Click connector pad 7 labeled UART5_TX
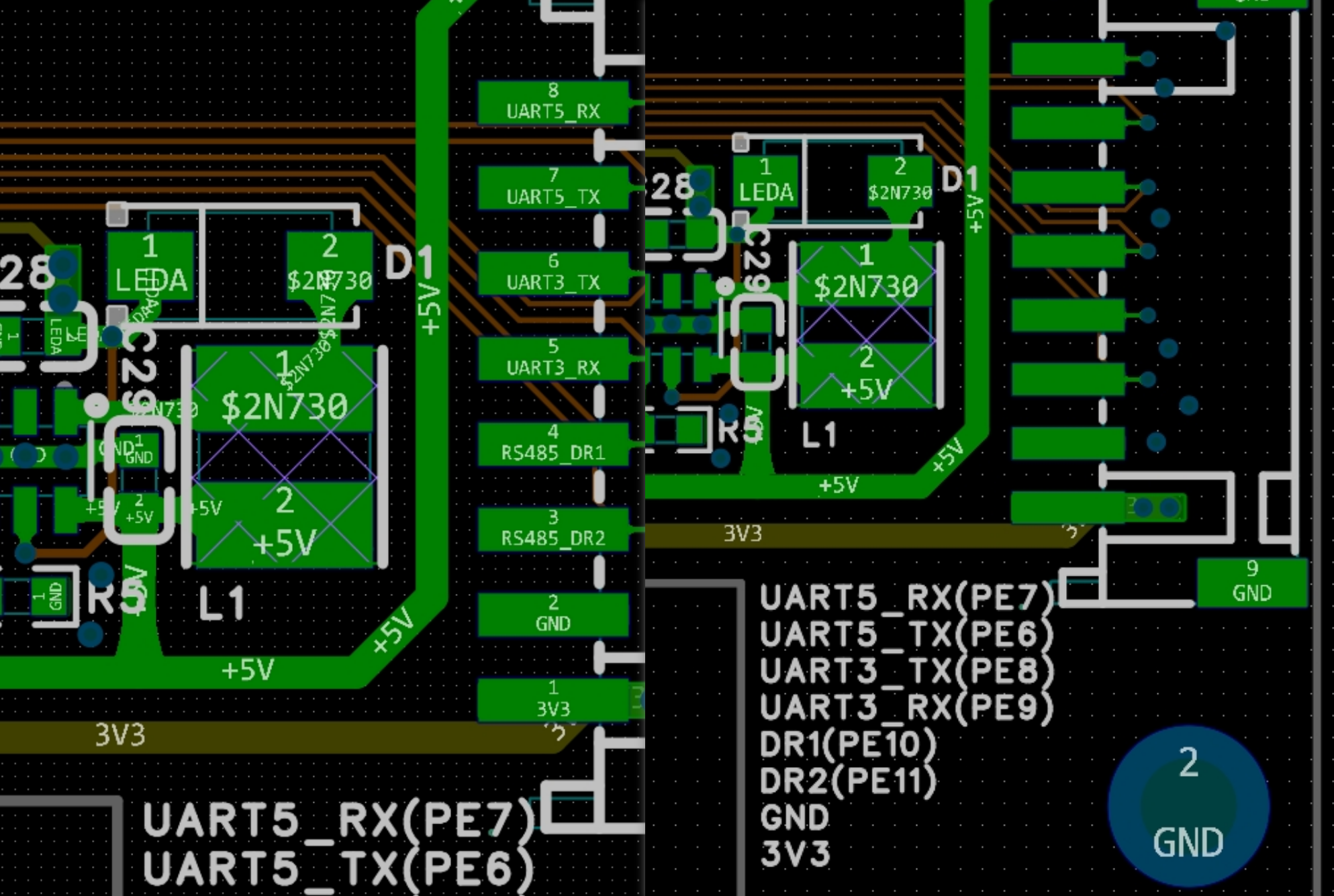 click(553, 187)
